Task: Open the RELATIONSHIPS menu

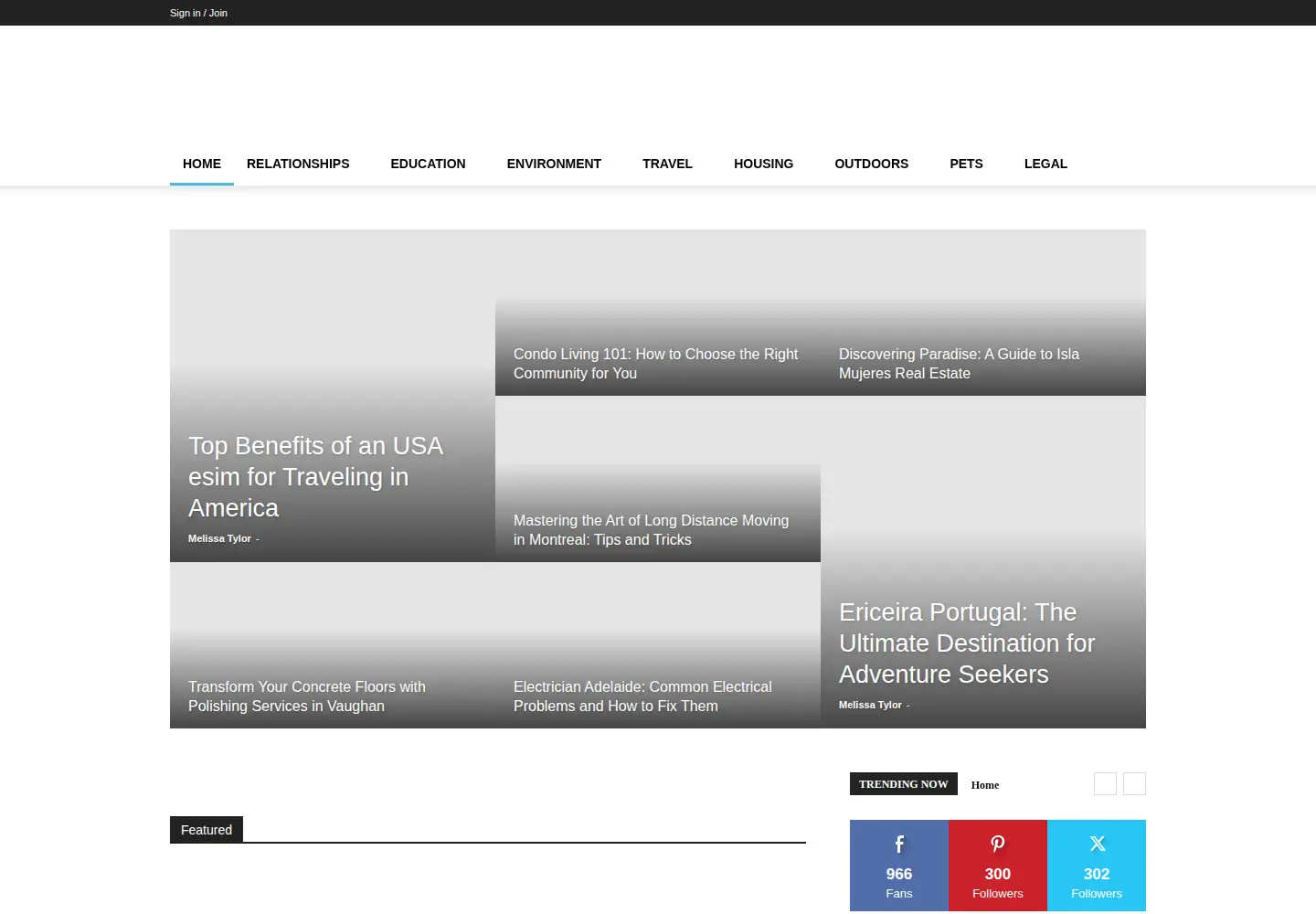Action: click(x=298, y=164)
